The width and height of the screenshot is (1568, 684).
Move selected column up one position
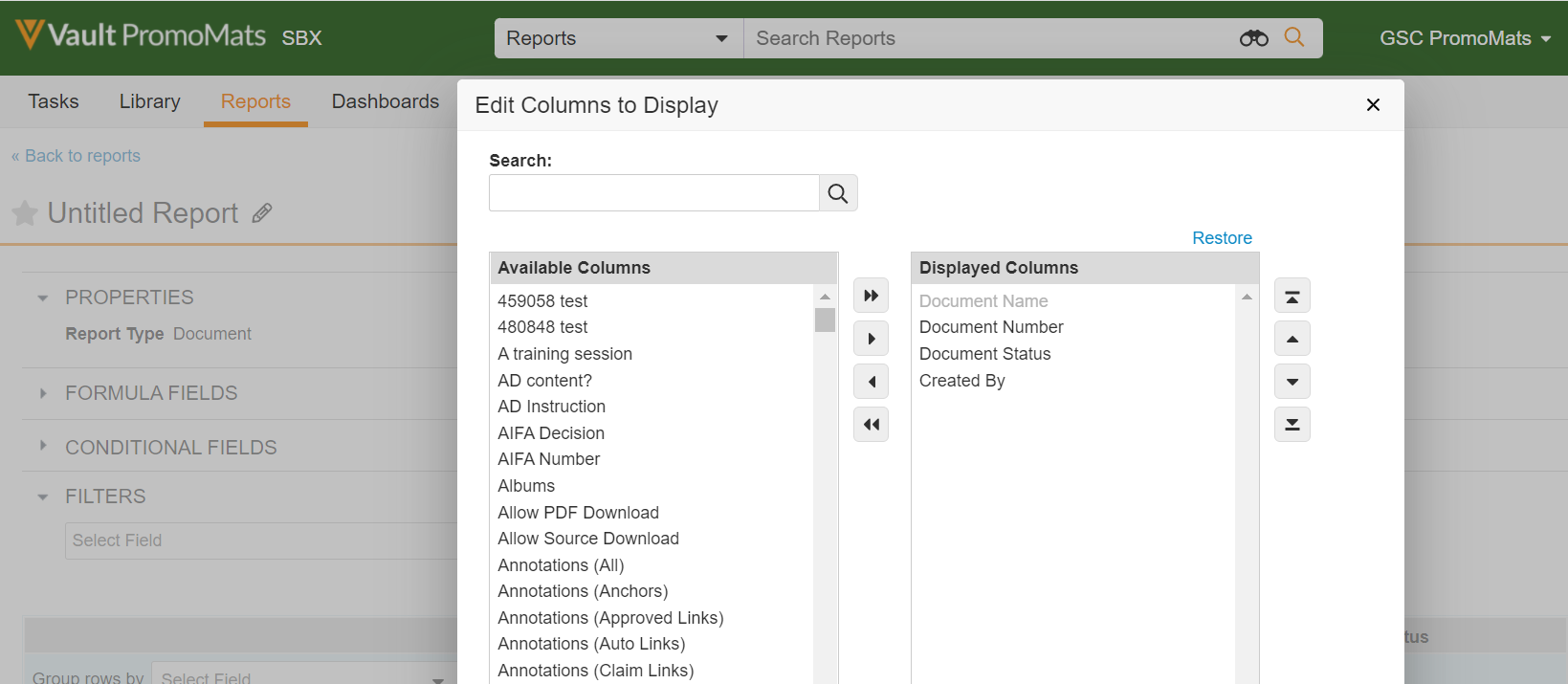(1292, 339)
